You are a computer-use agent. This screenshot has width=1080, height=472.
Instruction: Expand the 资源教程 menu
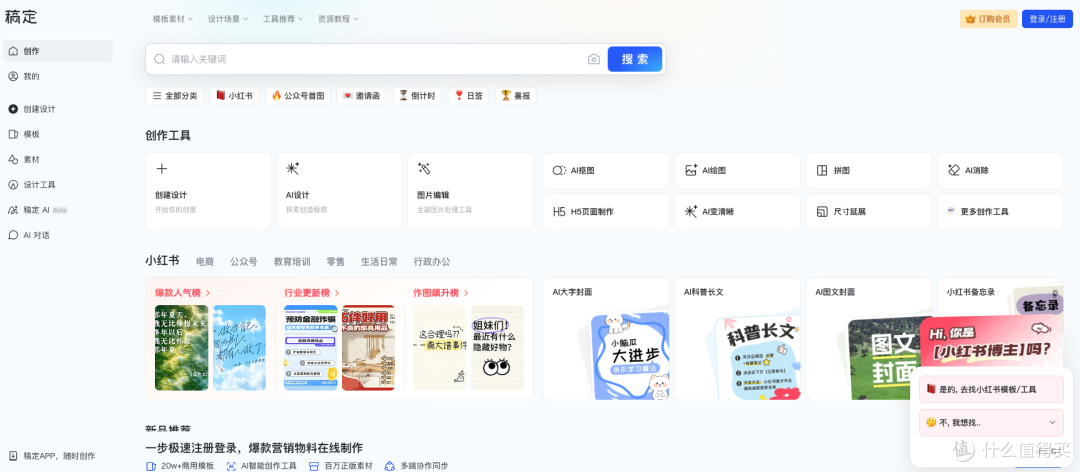[x=338, y=19]
